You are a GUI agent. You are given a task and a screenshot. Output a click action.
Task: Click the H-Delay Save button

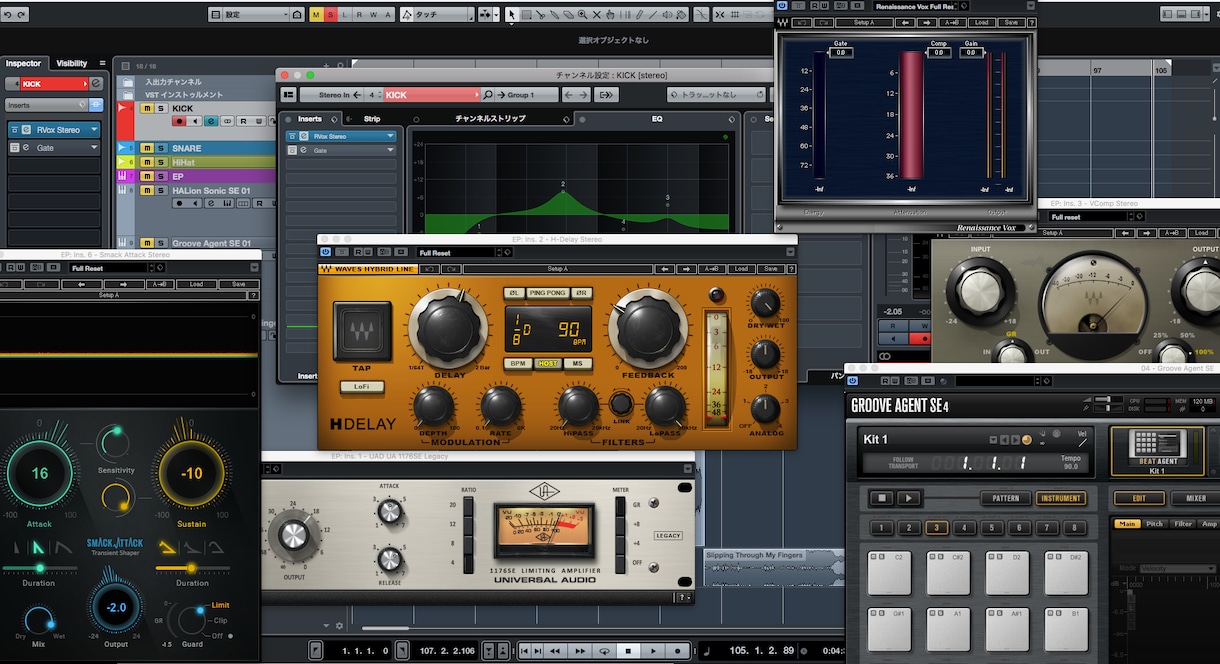tap(771, 269)
